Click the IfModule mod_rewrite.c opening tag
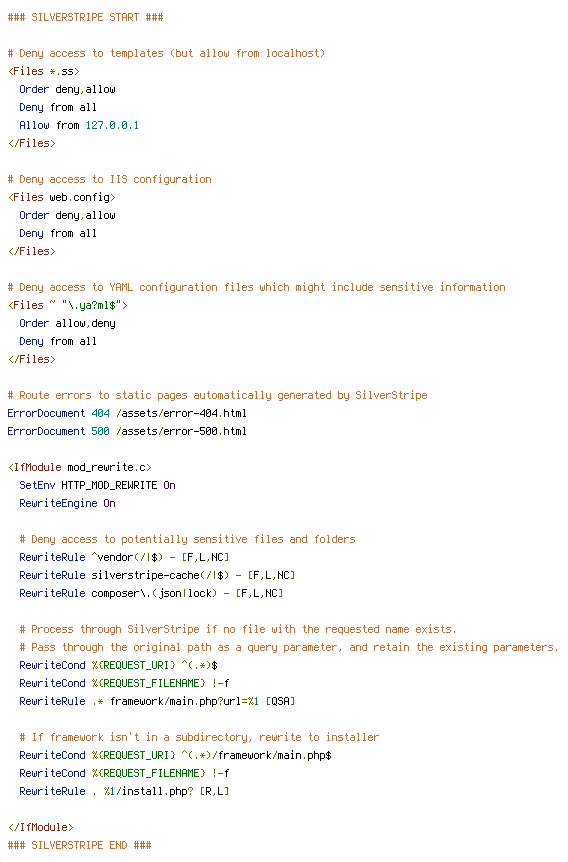 pyautogui.click(x=80, y=467)
